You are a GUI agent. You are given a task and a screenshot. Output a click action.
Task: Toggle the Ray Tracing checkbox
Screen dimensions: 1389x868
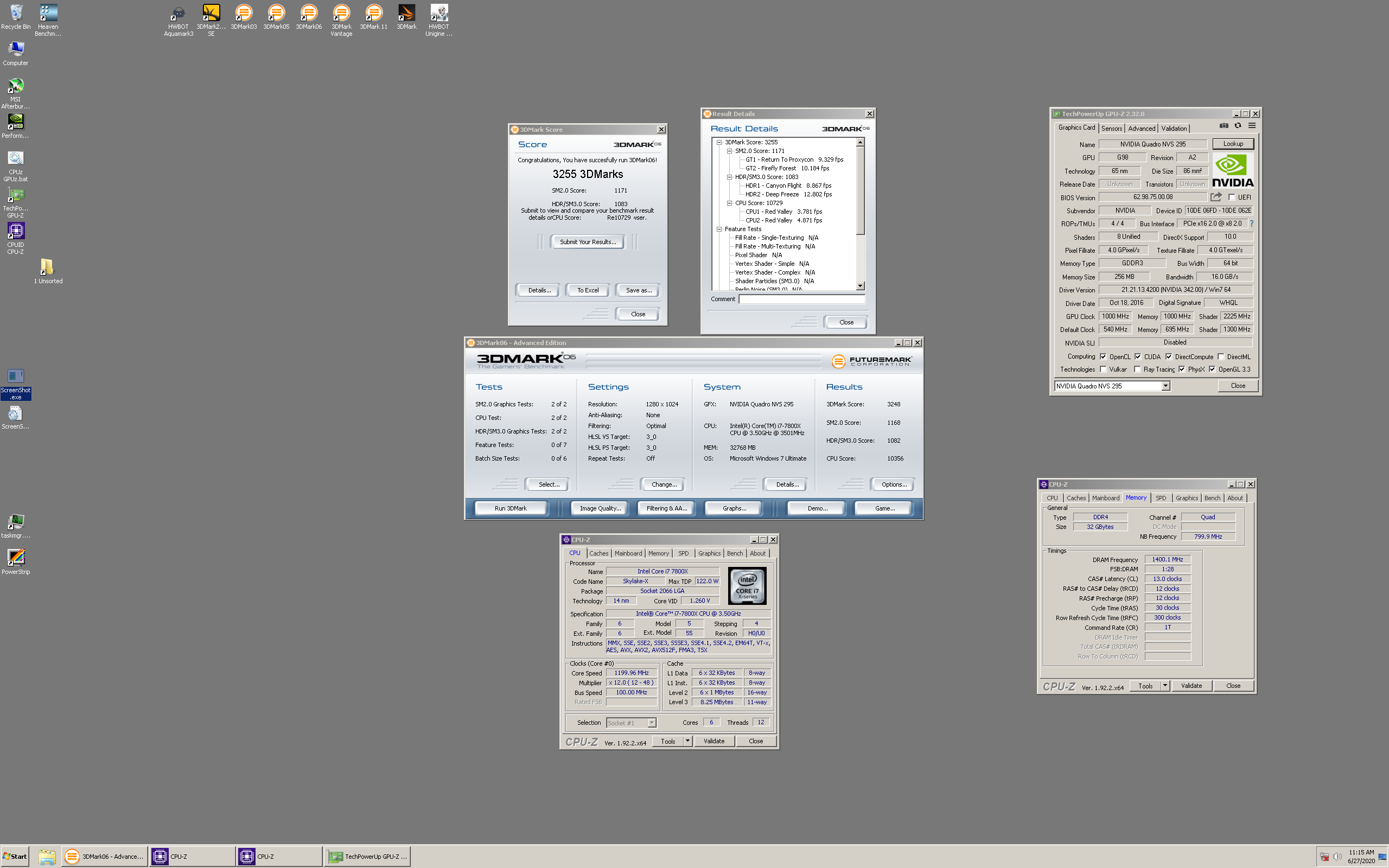(1138, 369)
